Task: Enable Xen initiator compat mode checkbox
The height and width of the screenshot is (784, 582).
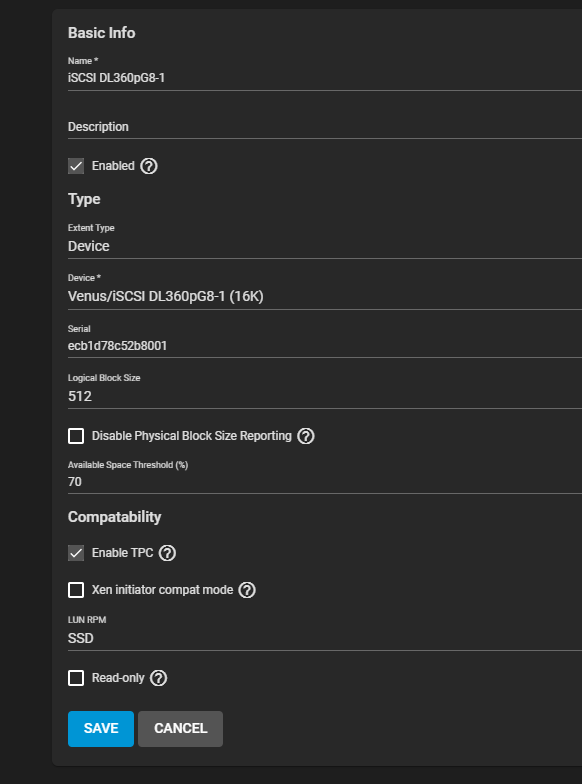Action: click(x=76, y=590)
